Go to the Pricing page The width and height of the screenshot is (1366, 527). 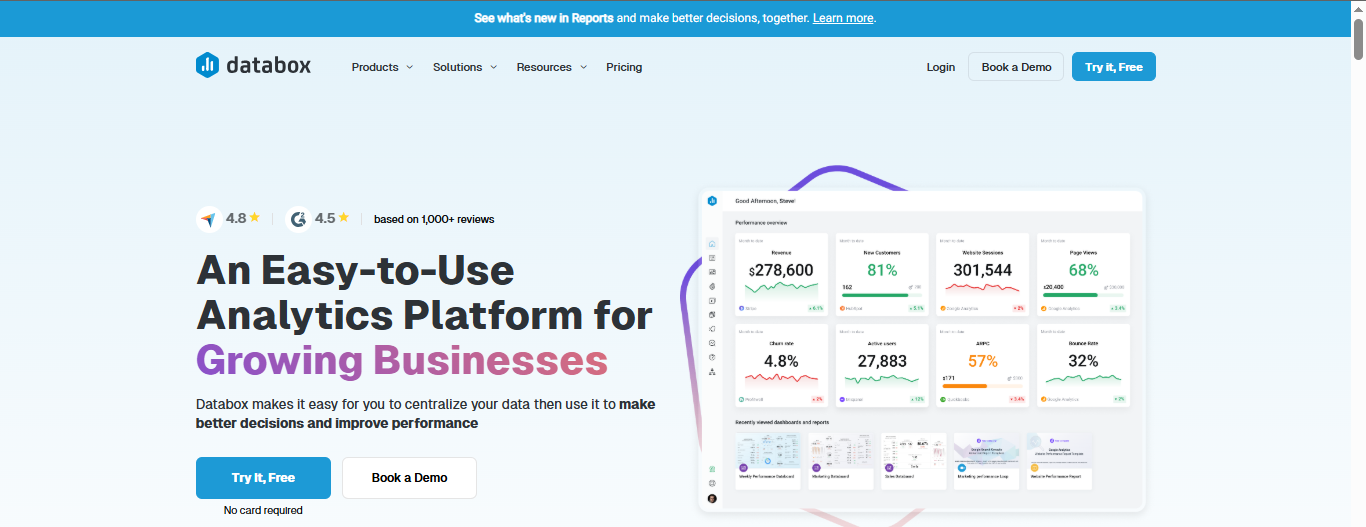tap(624, 67)
